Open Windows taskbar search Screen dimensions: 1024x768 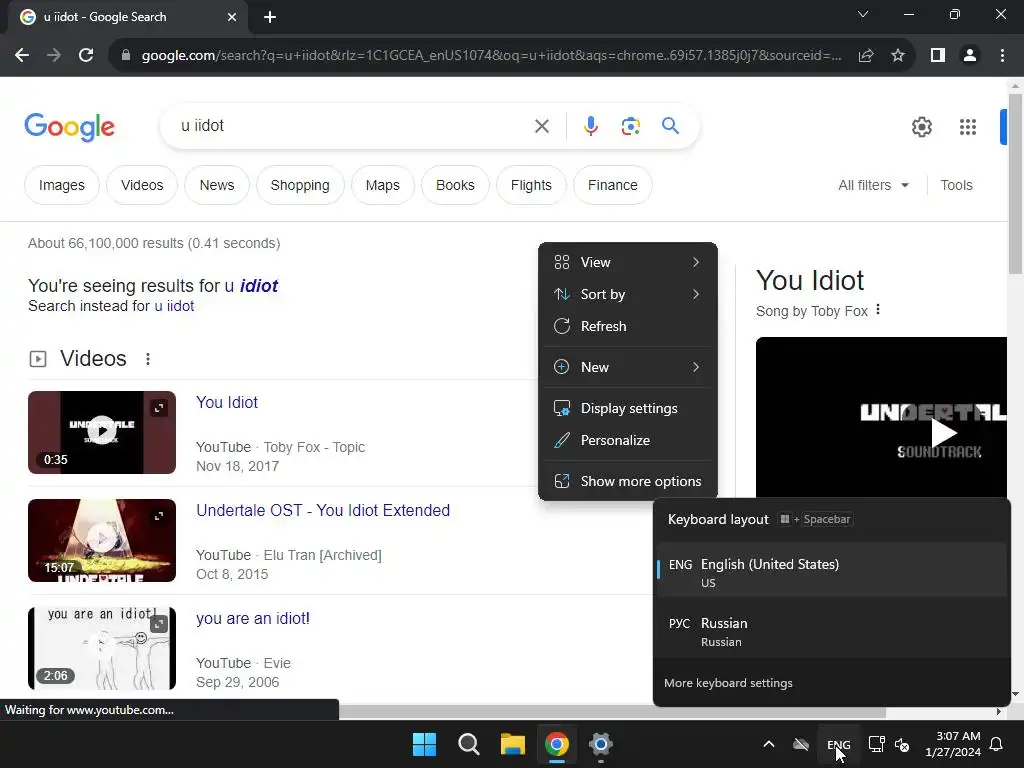[x=469, y=744]
